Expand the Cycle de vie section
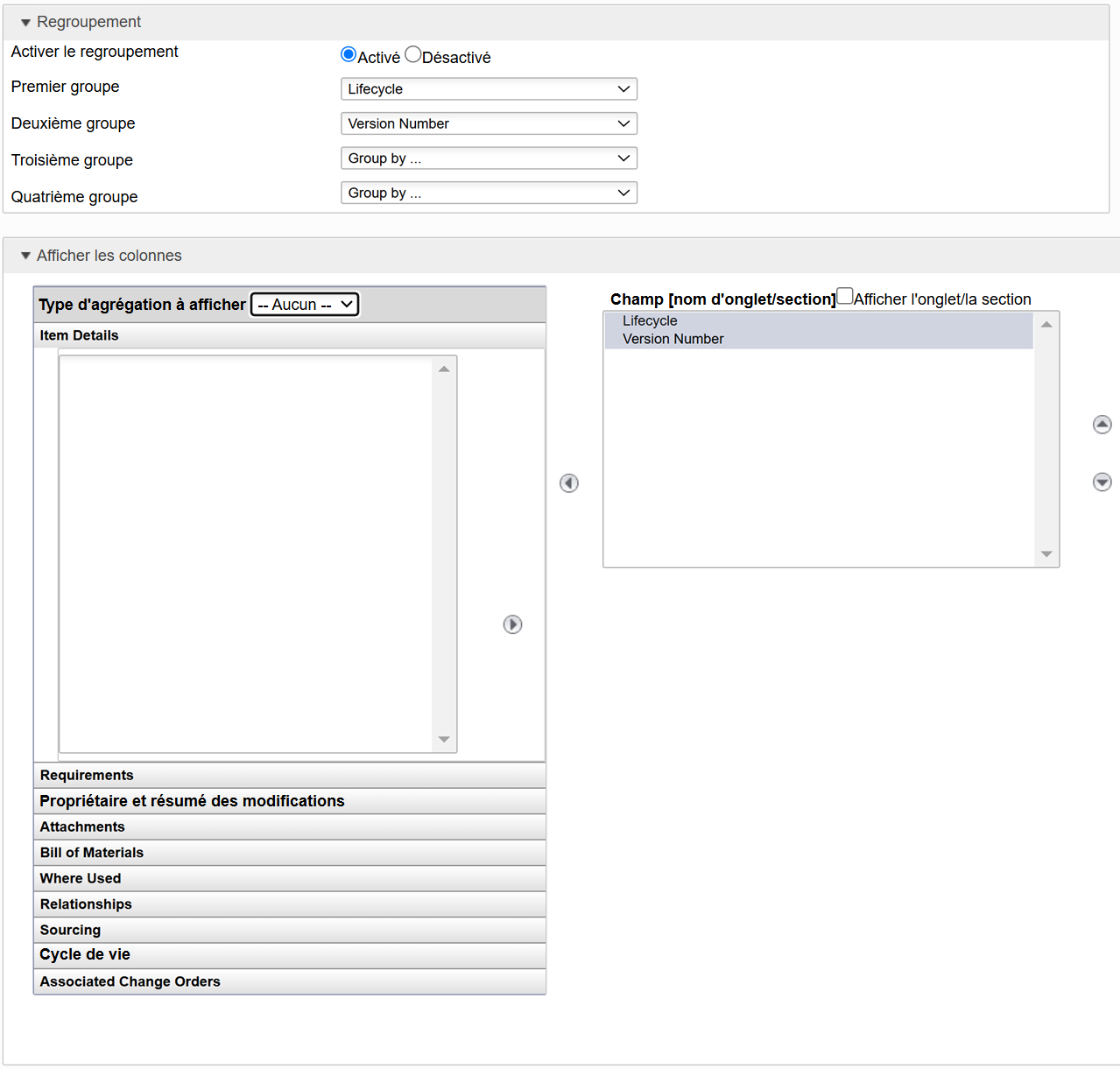This screenshot has height=1069, width=1120. tap(290, 955)
